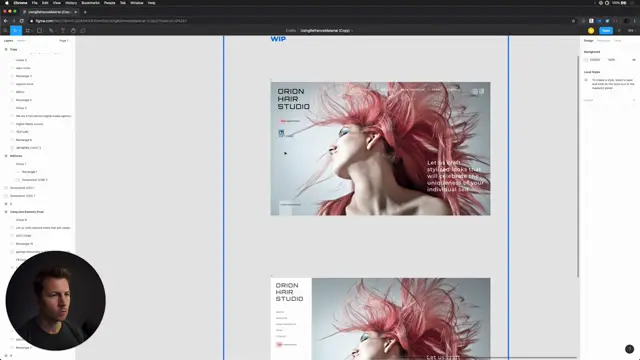
Task: Click the browser back arrow
Action: coord(5,21)
